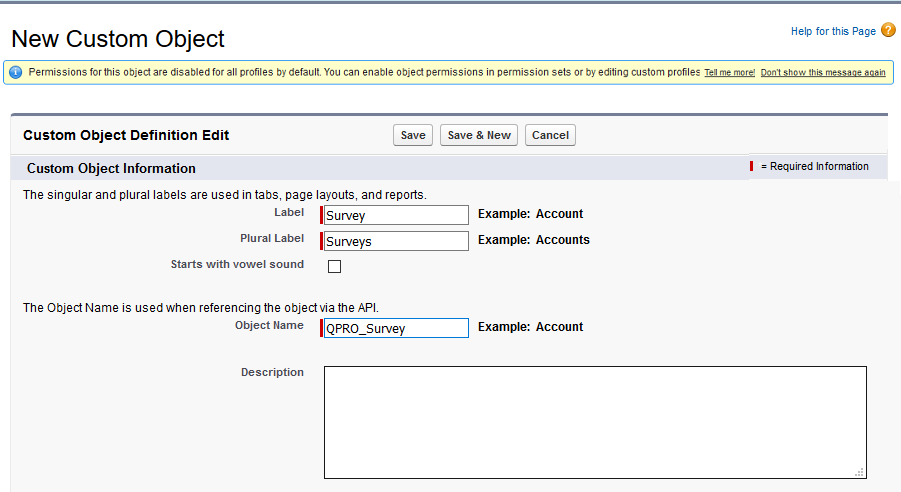Click the Description field label

(x=272, y=372)
